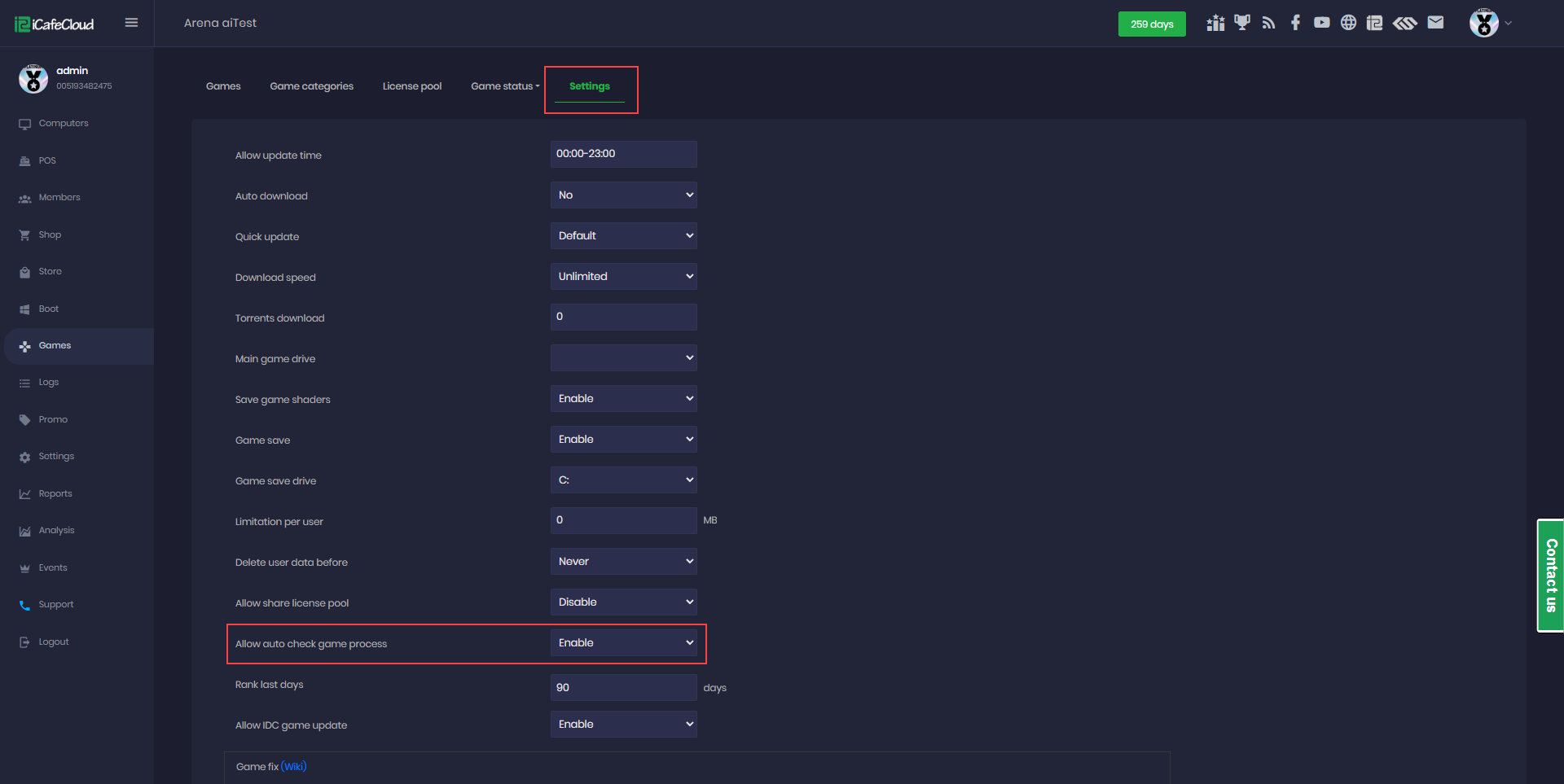
Task: Open the mail envelope icon
Action: click(x=1435, y=23)
